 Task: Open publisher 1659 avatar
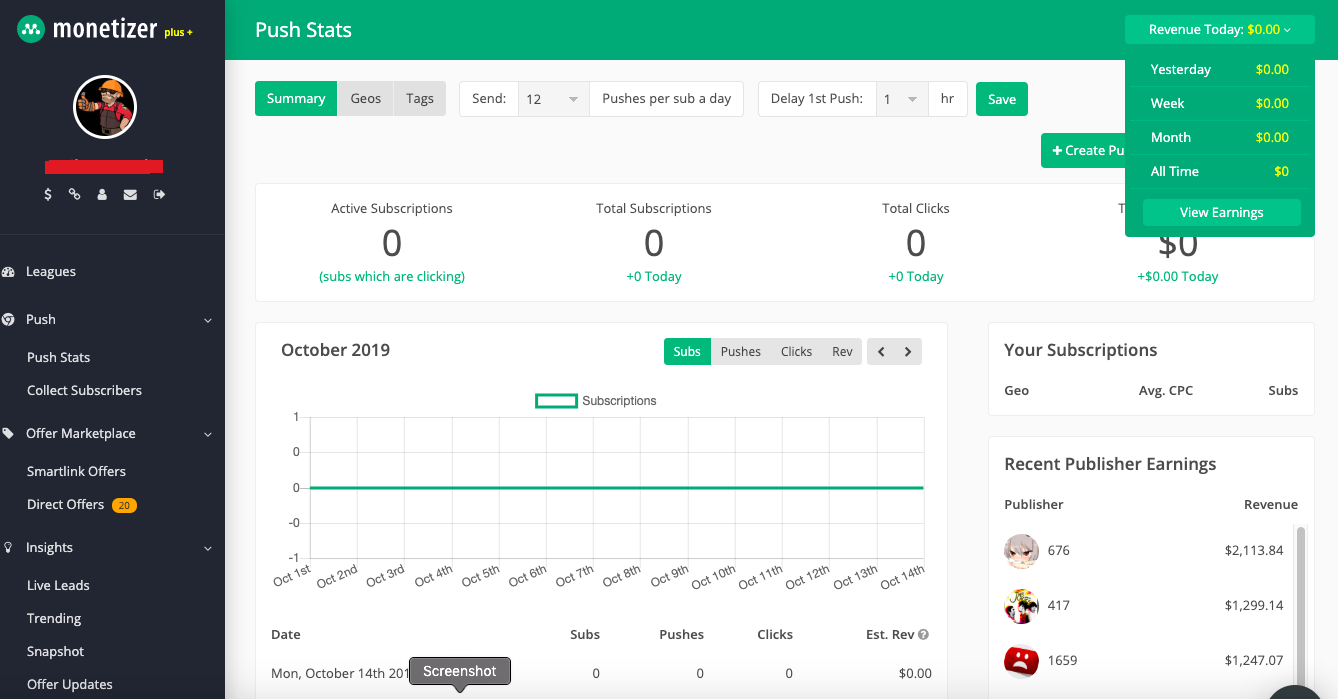1022,660
